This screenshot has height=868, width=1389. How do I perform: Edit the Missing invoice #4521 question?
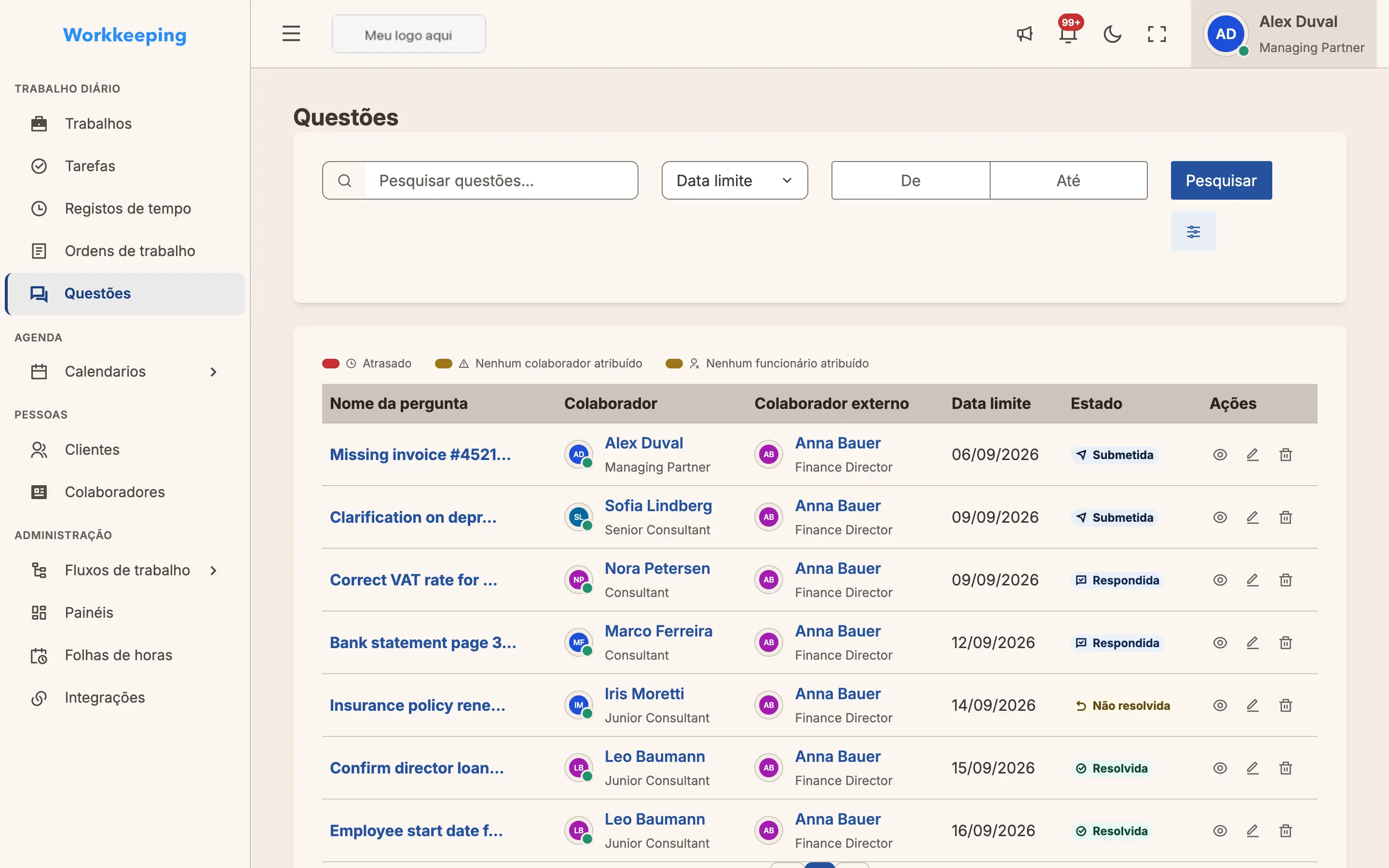click(1253, 455)
